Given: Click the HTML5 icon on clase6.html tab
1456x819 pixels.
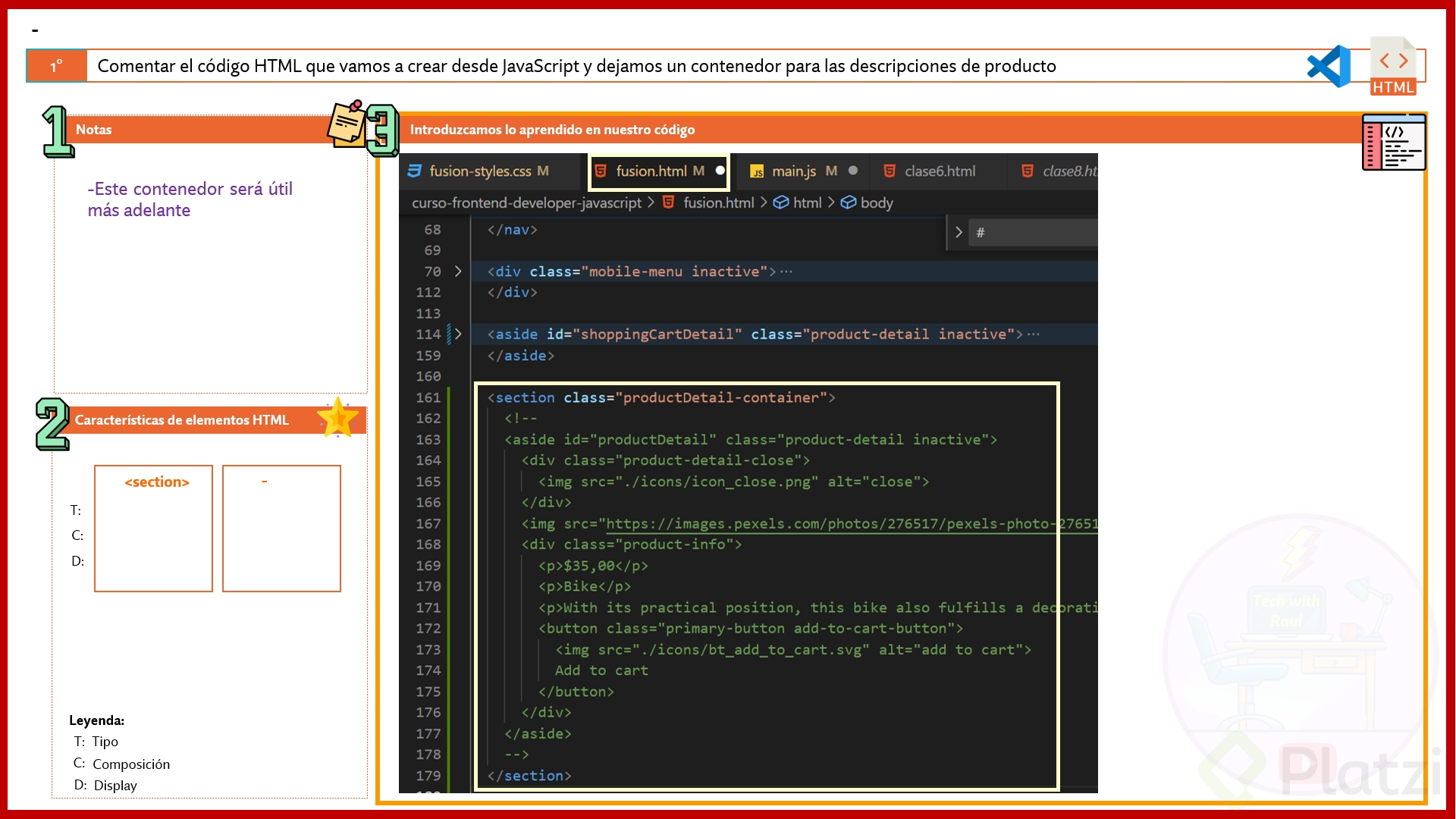Looking at the screenshot, I should coord(890,171).
